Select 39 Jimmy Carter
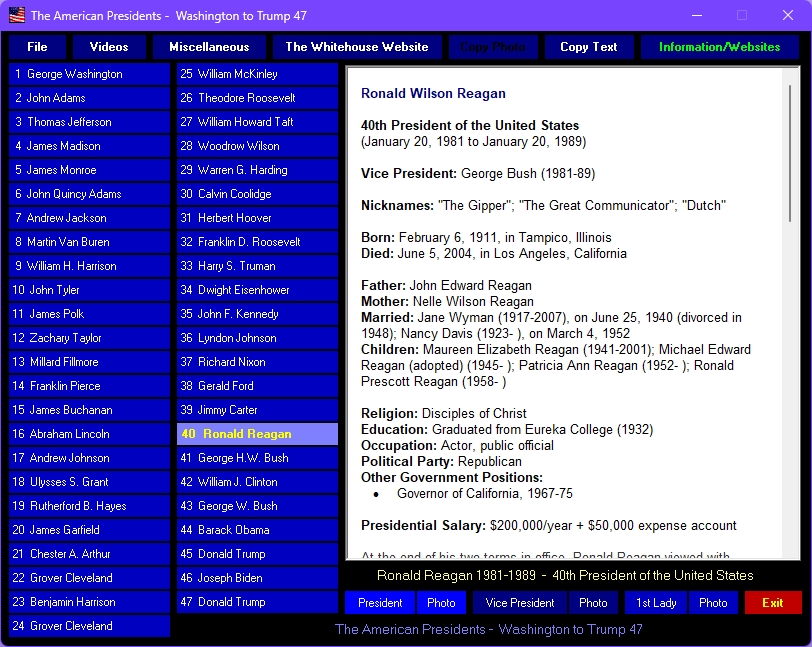Viewport: 812px width, 647px height. click(257, 410)
